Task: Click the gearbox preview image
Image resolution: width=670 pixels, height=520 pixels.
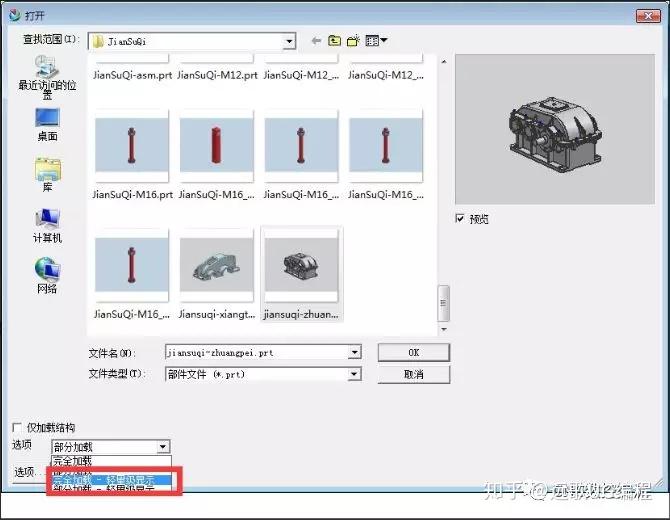Action: [555, 129]
